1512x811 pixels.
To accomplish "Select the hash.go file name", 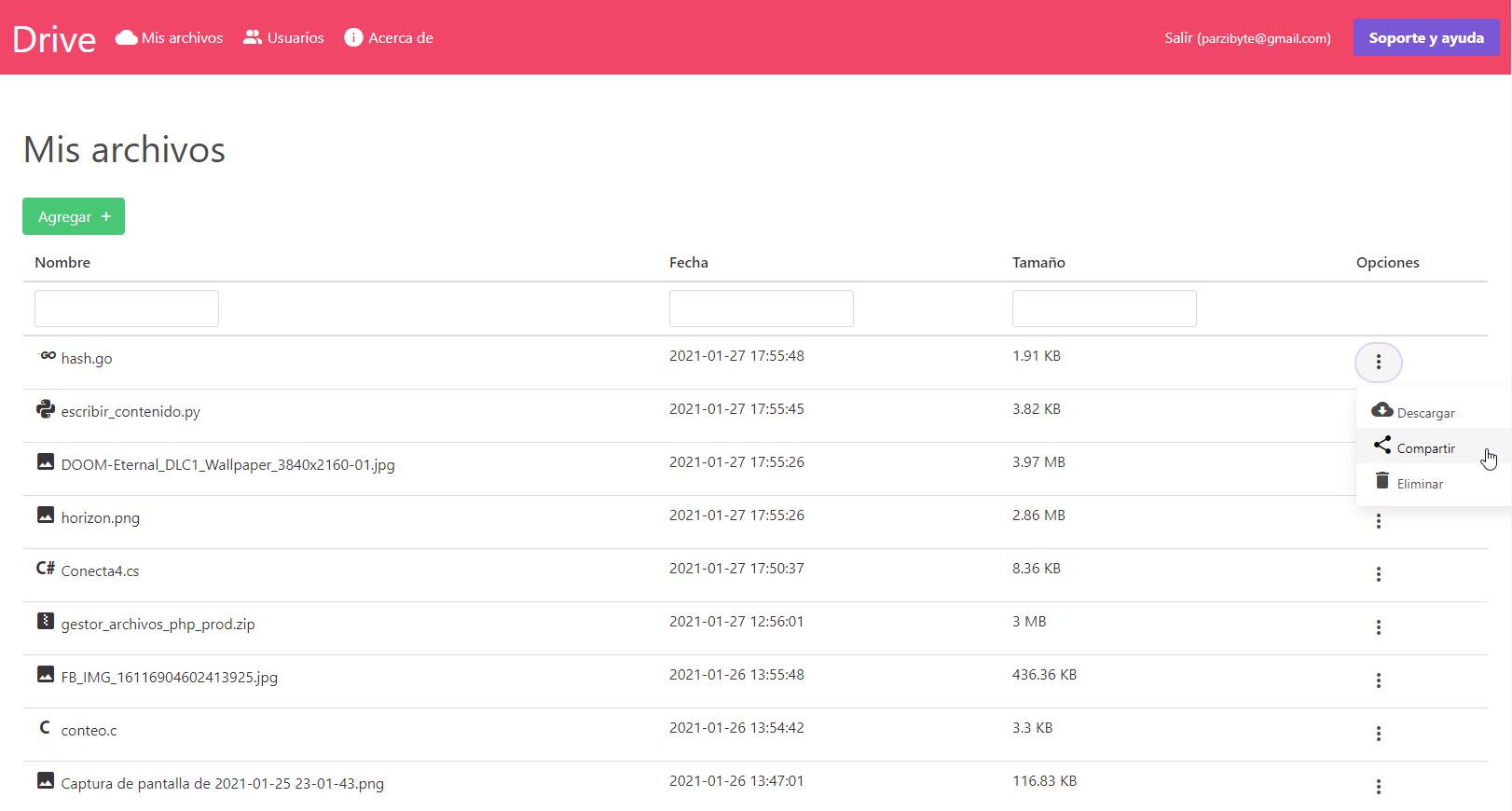I will (87, 358).
